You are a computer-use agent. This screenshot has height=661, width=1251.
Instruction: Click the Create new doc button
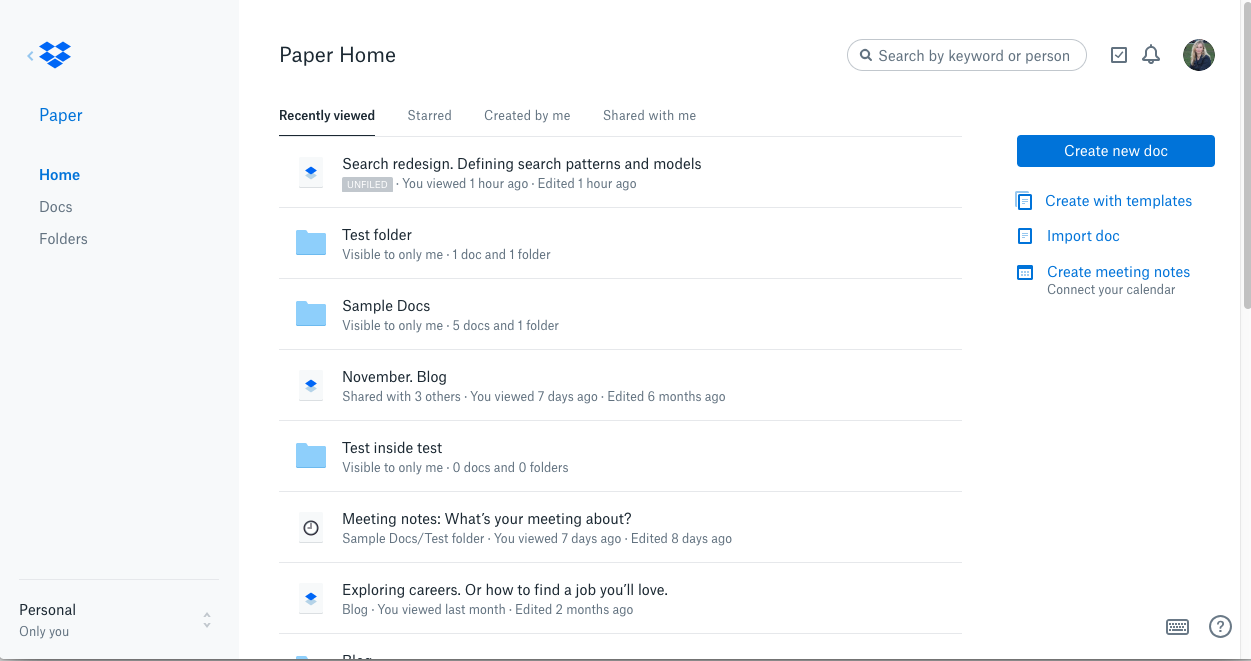pos(1116,151)
